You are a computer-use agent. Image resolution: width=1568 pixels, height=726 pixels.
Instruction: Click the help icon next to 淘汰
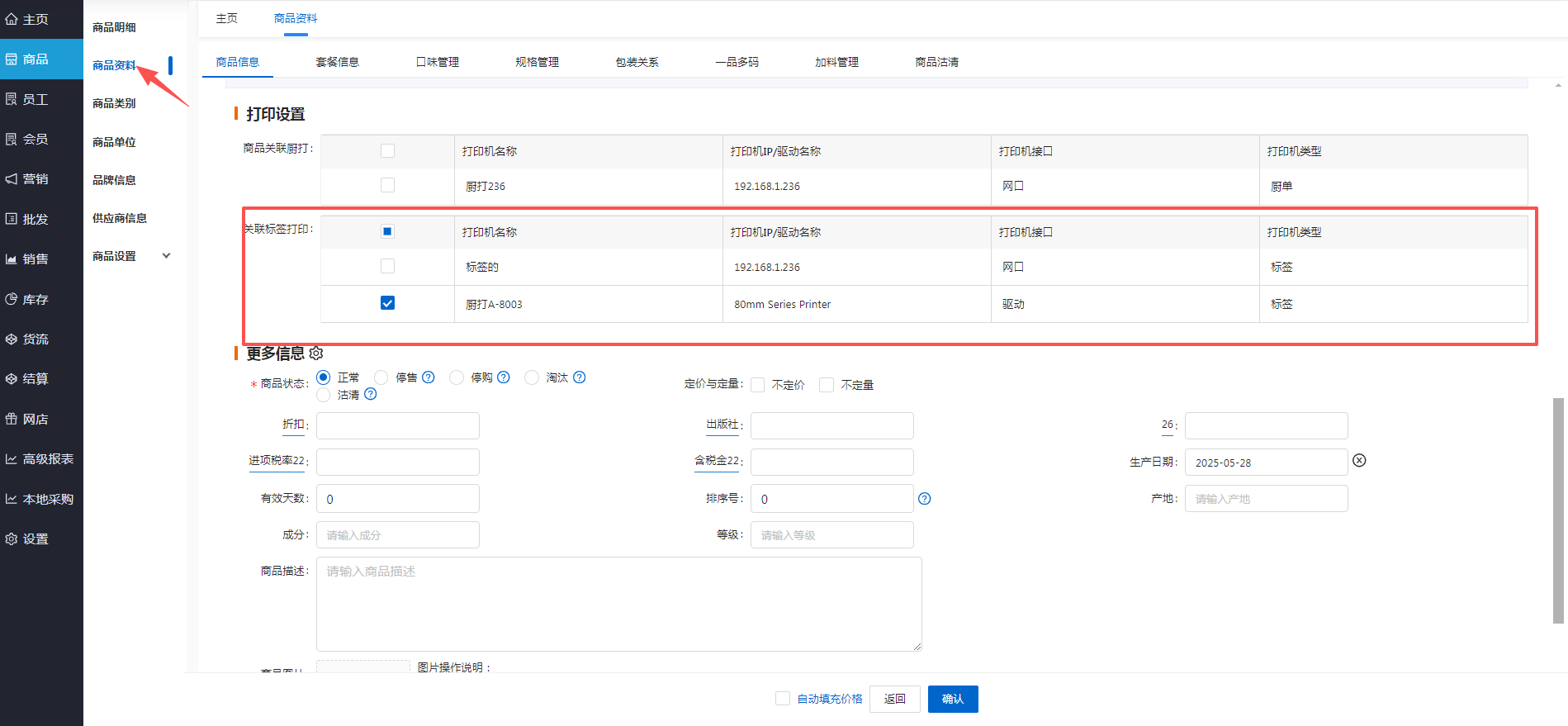579,377
